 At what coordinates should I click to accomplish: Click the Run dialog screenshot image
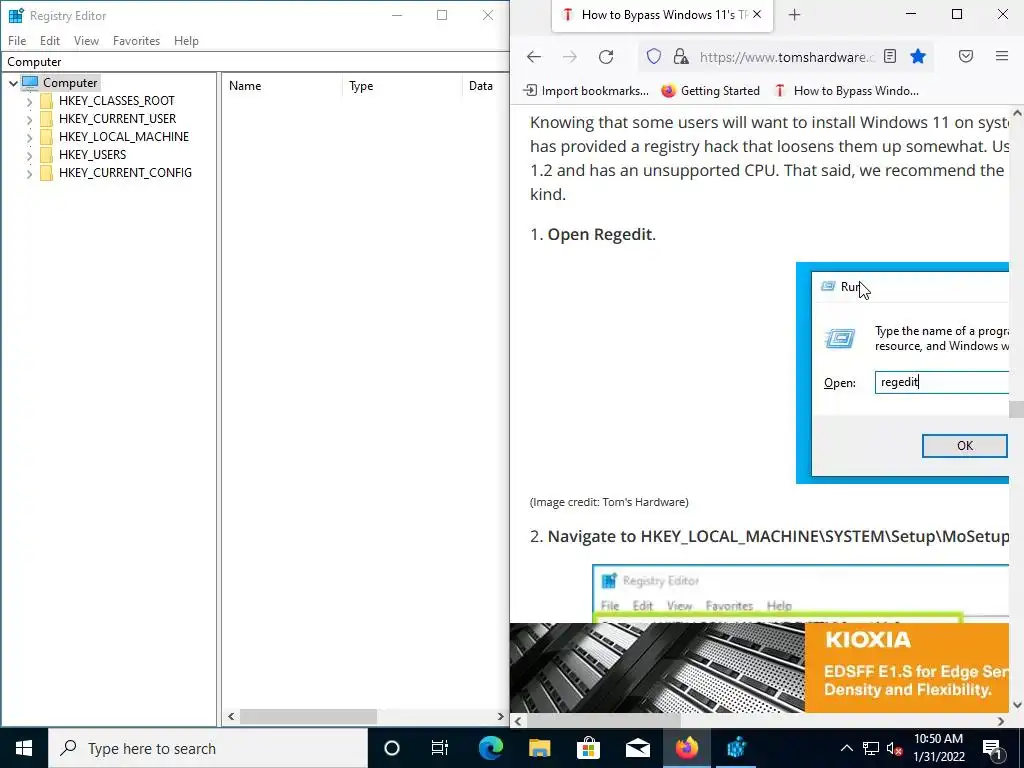point(903,373)
